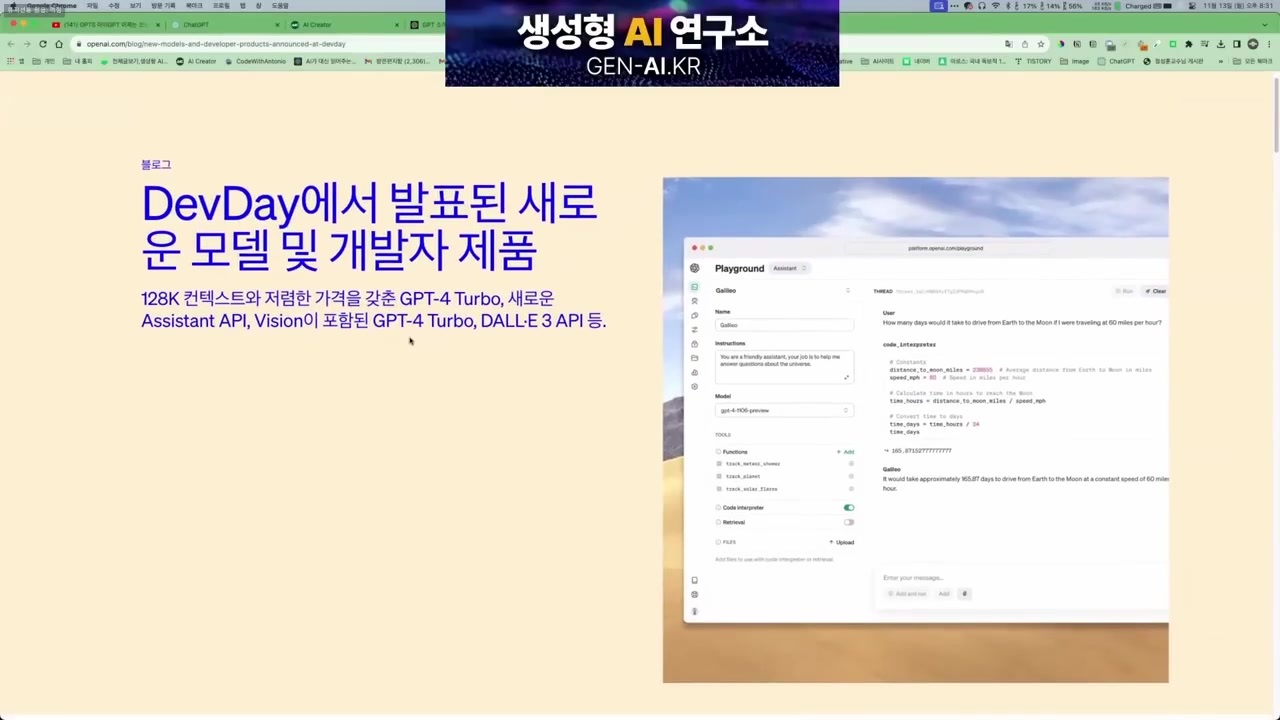This screenshot has height=720, width=1280.
Task: Click the Run button in Playground
Action: (1125, 291)
